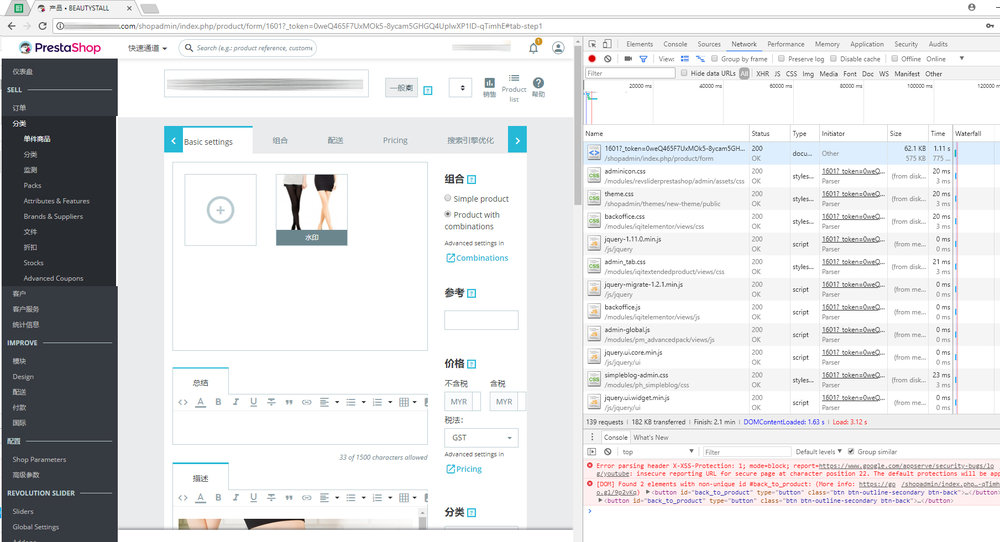Open Console drawer three-dot menu
Image resolution: width=1000 pixels, height=542 pixels.
(592, 437)
